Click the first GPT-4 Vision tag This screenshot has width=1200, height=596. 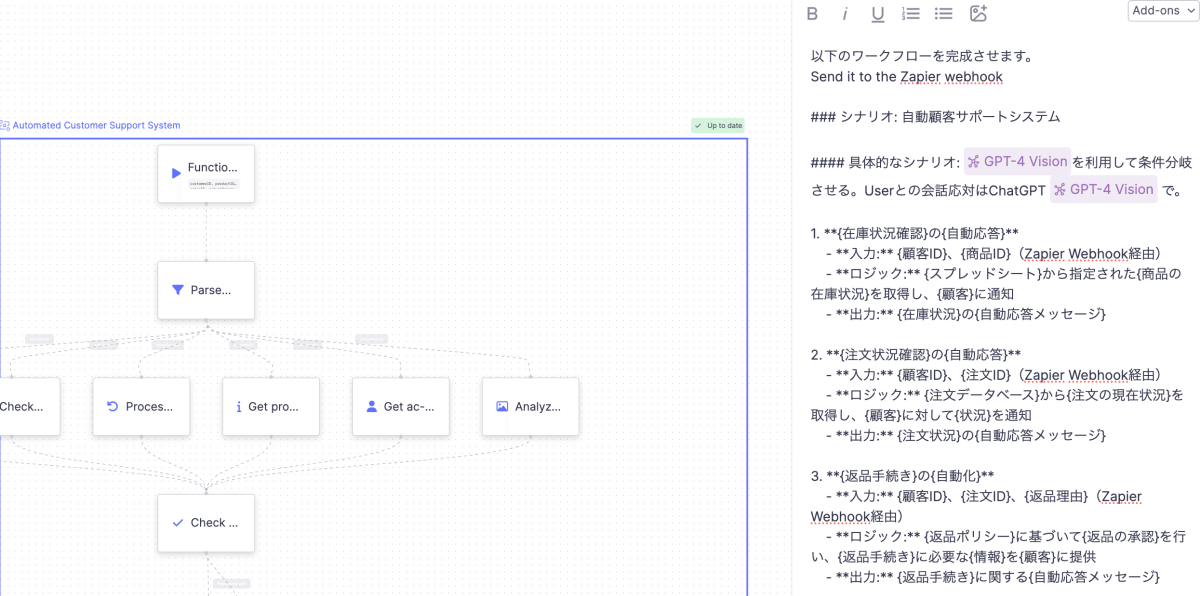pyautogui.click(x=1017, y=162)
